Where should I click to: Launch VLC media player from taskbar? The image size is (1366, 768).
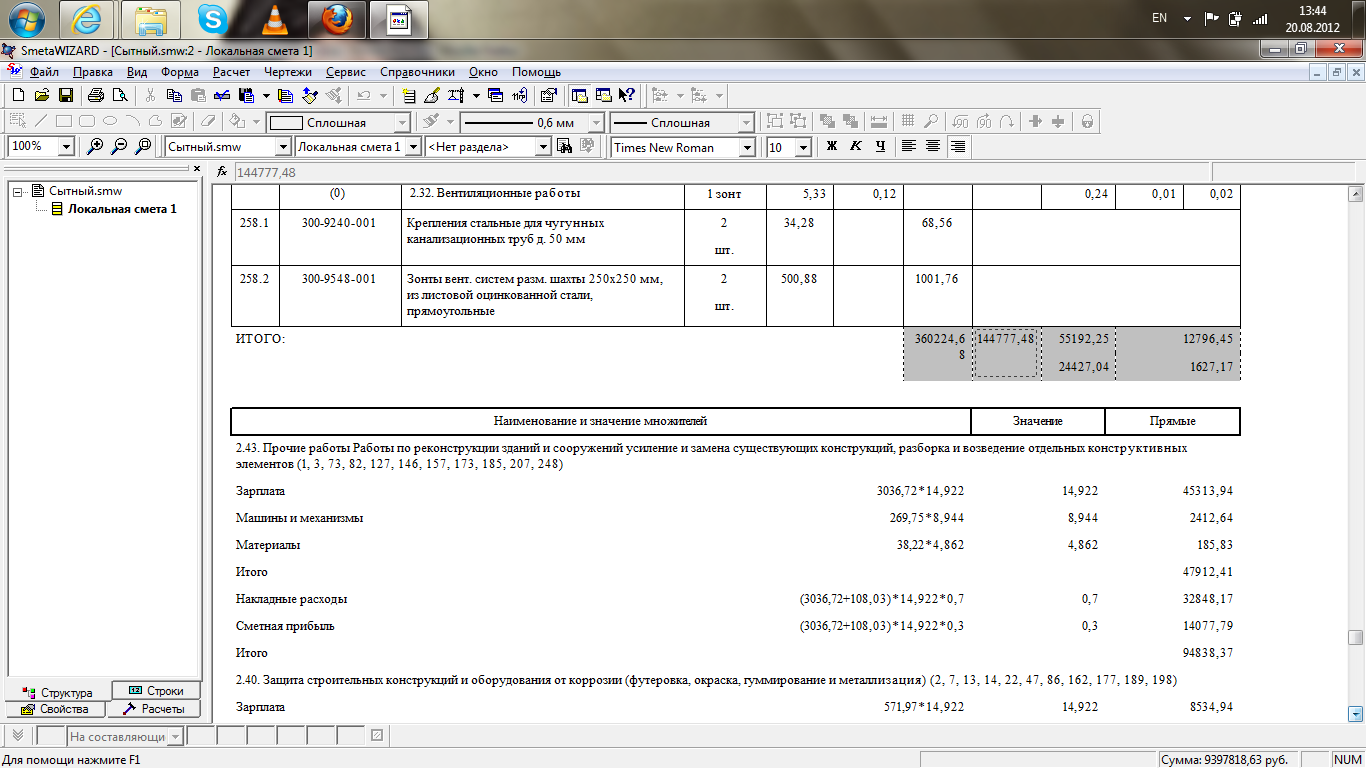tap(274, 19)
